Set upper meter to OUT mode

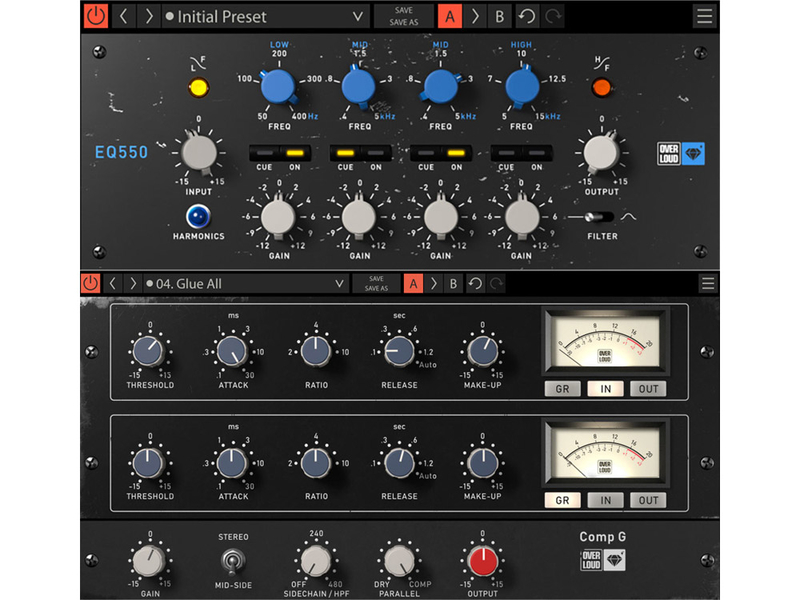tap(648, 389)
